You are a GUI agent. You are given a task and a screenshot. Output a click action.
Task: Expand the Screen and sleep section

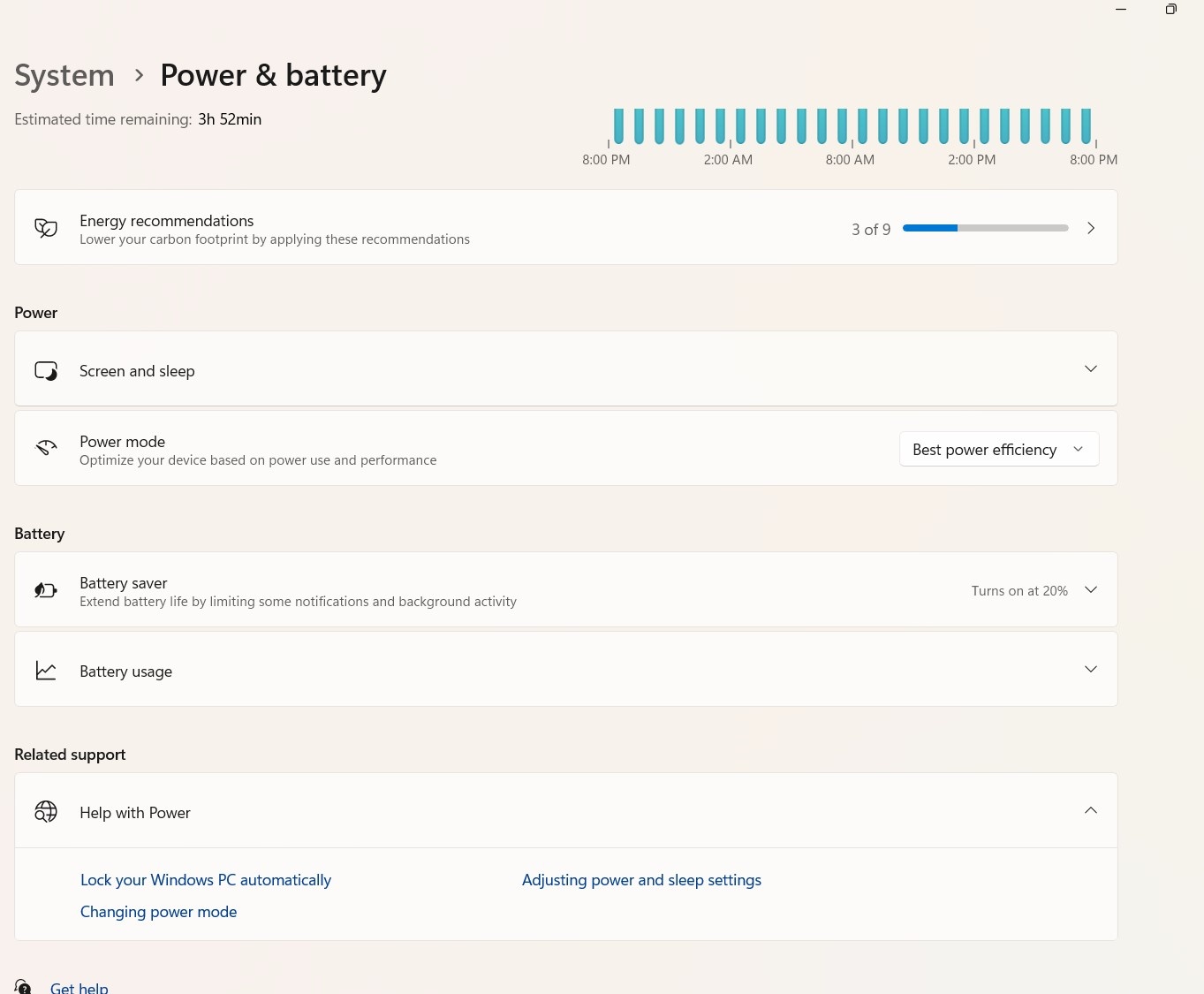1090,368
